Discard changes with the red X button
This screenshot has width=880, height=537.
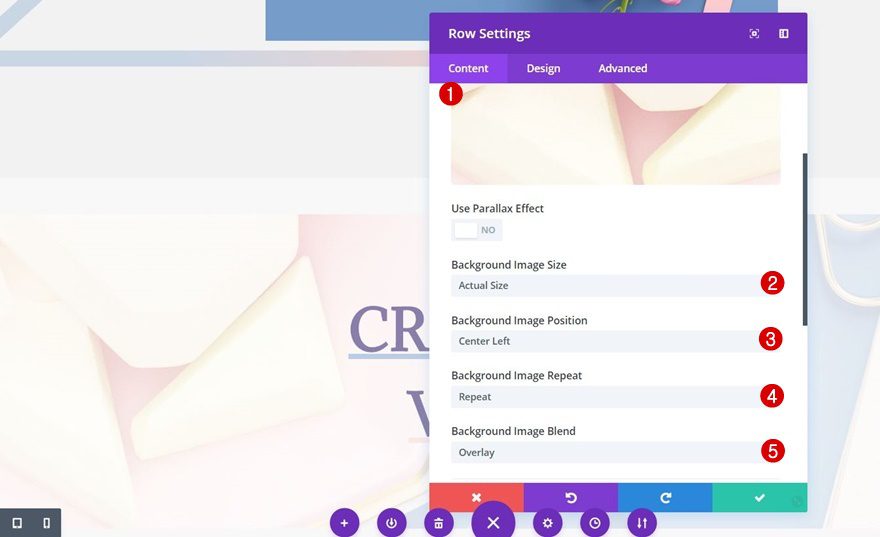tap(476, 497)
